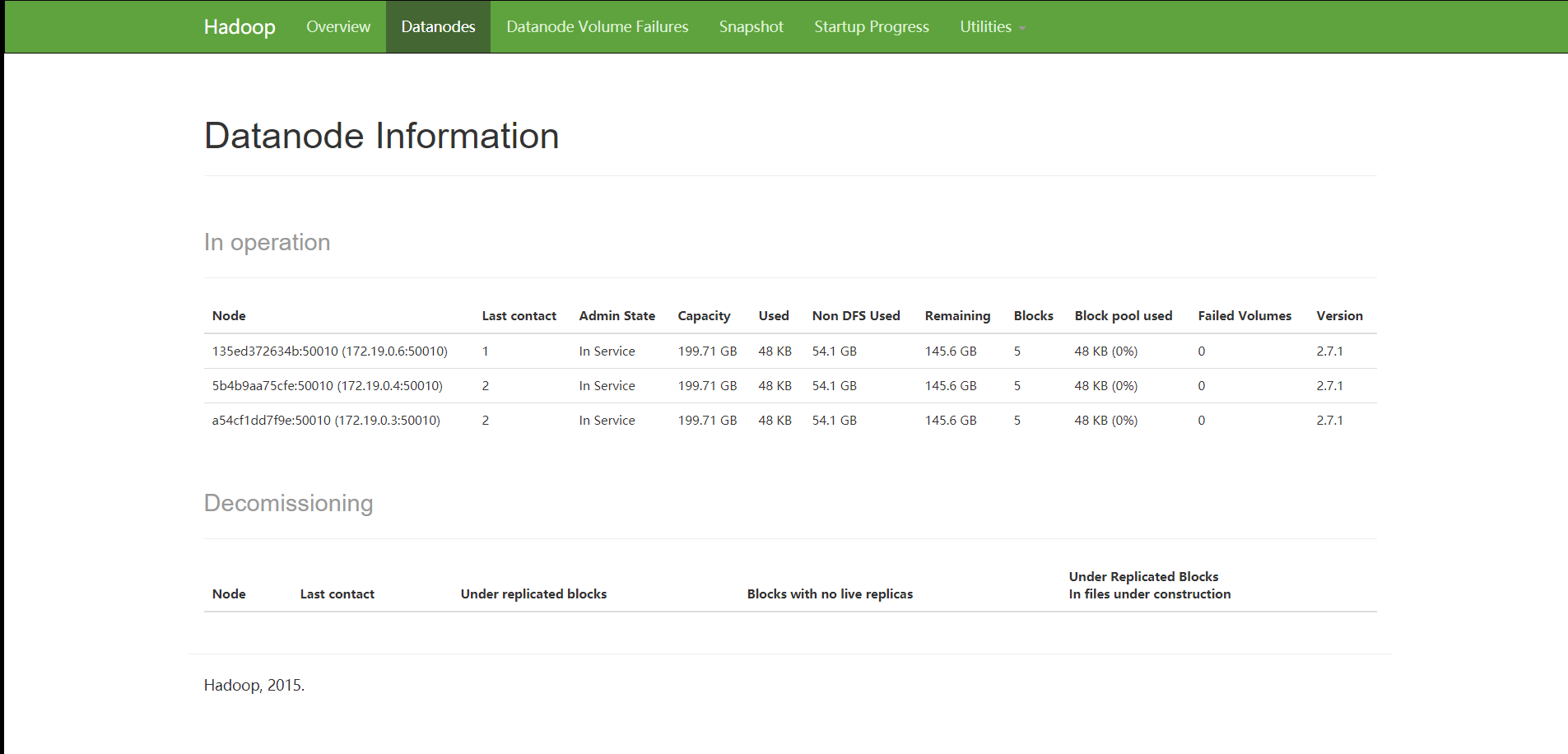
Task: Click node 5b4b9aa75cfe:50010 entry
Action: (x=327, y=386)
